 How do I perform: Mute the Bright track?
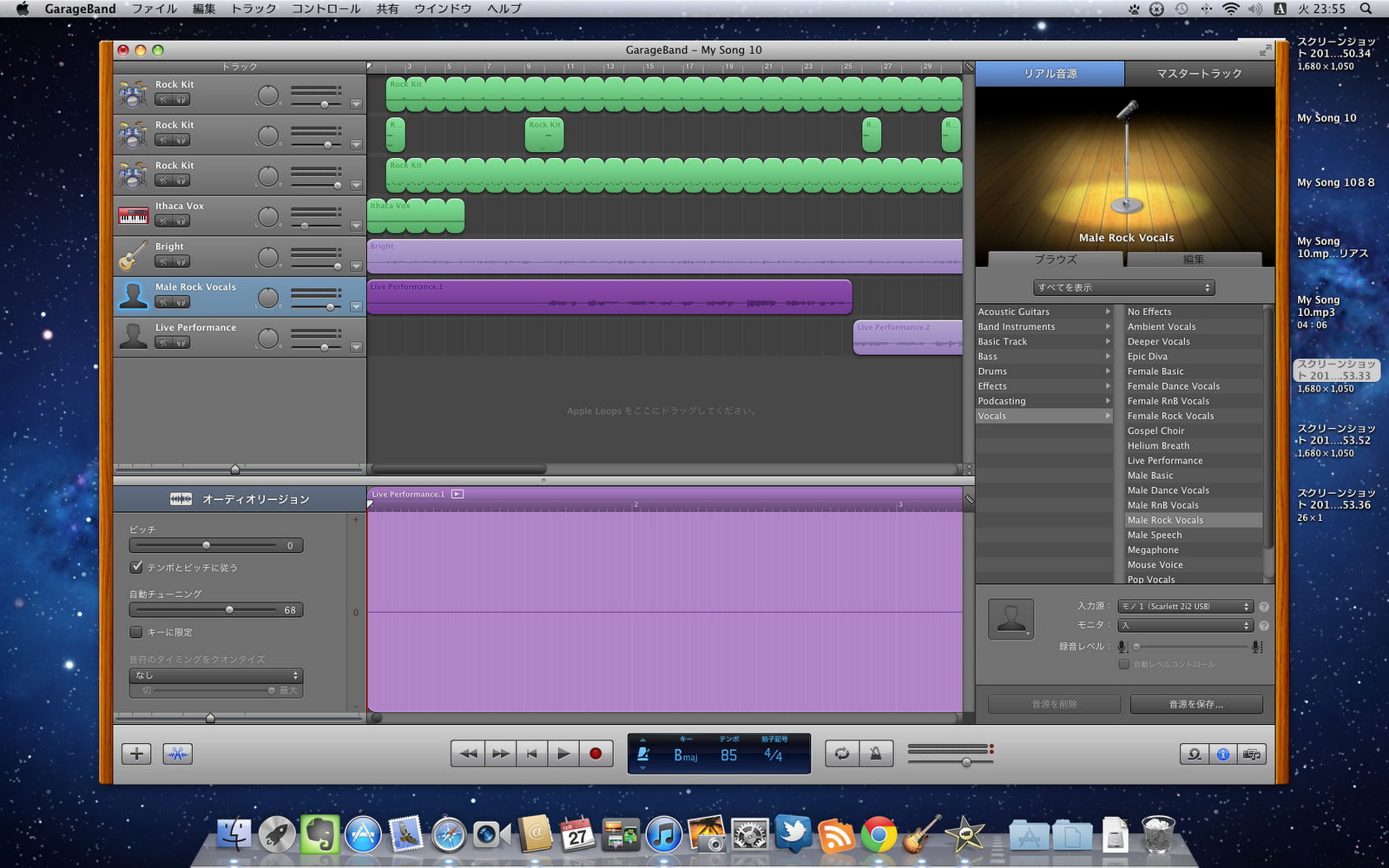164,262
